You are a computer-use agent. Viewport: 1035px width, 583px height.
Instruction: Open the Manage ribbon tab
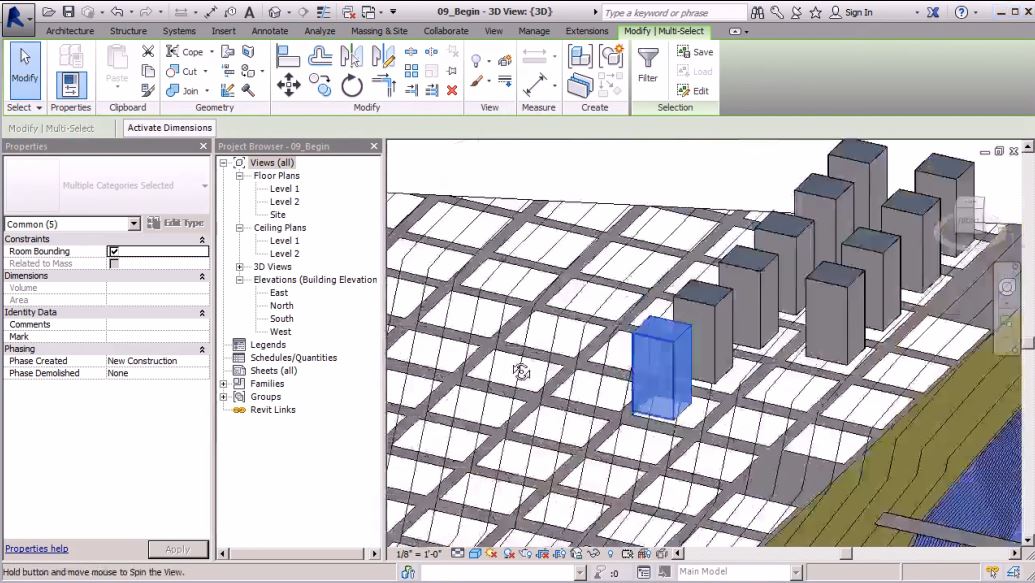click(534, 31)
